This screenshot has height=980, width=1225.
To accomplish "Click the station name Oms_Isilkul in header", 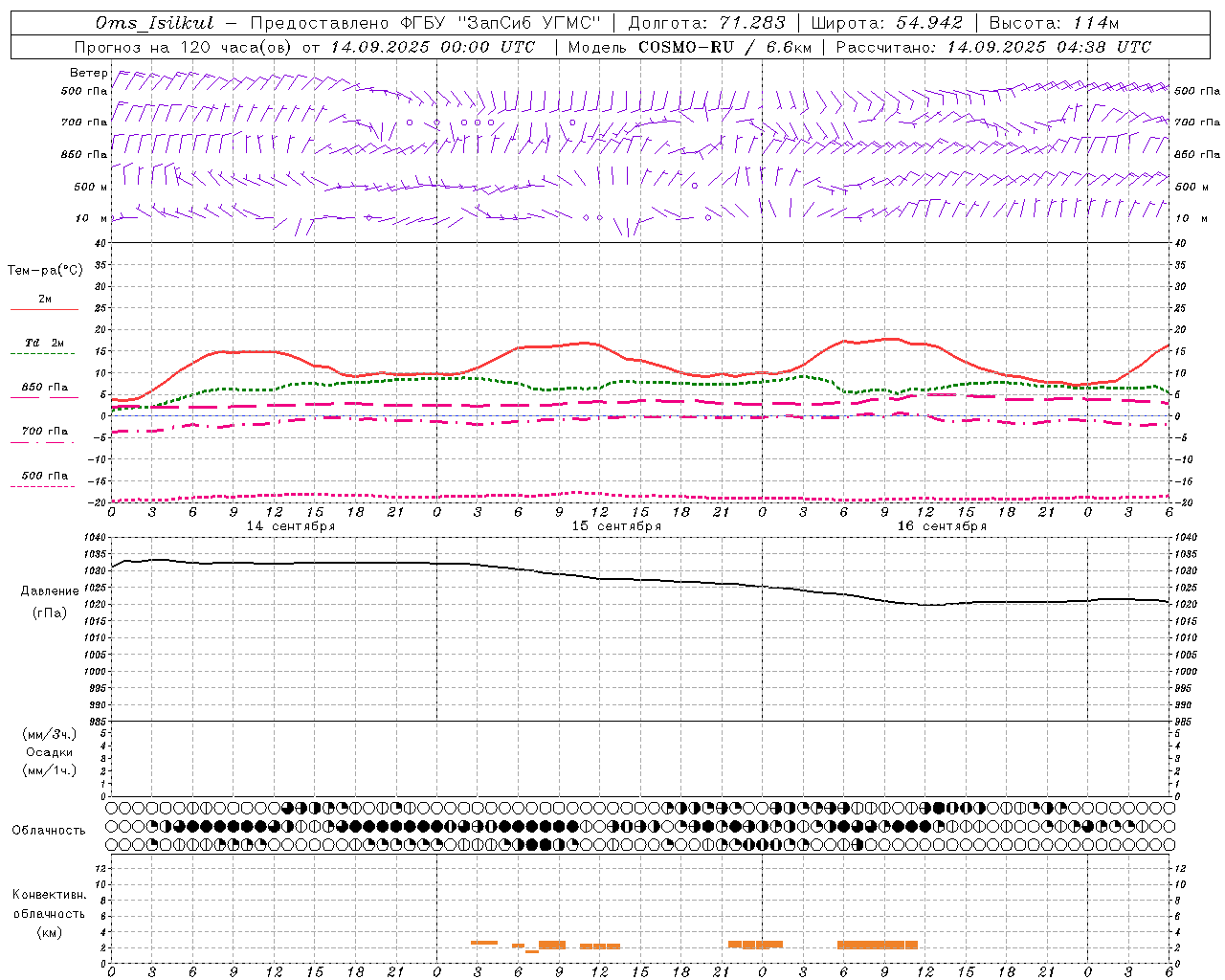I will point(155,23).
